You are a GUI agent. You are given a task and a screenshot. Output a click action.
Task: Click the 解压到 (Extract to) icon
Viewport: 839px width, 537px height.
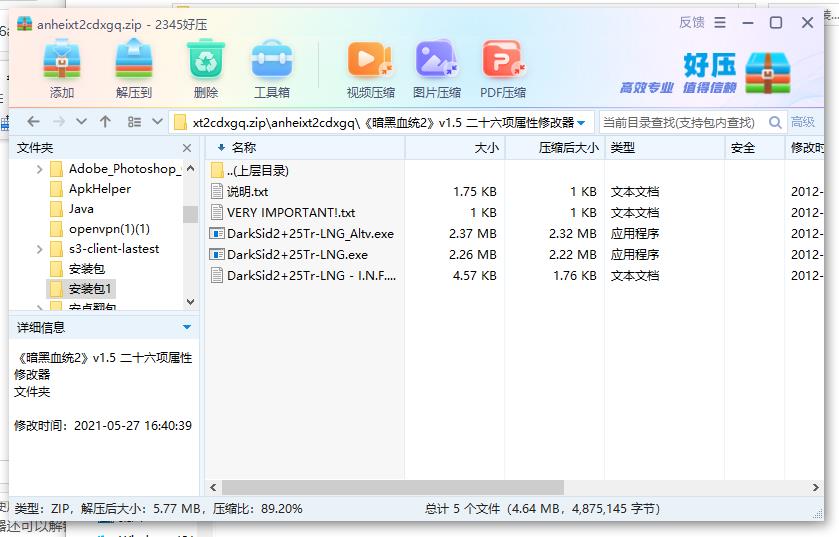pyautogui.click(x=134, y=59)
